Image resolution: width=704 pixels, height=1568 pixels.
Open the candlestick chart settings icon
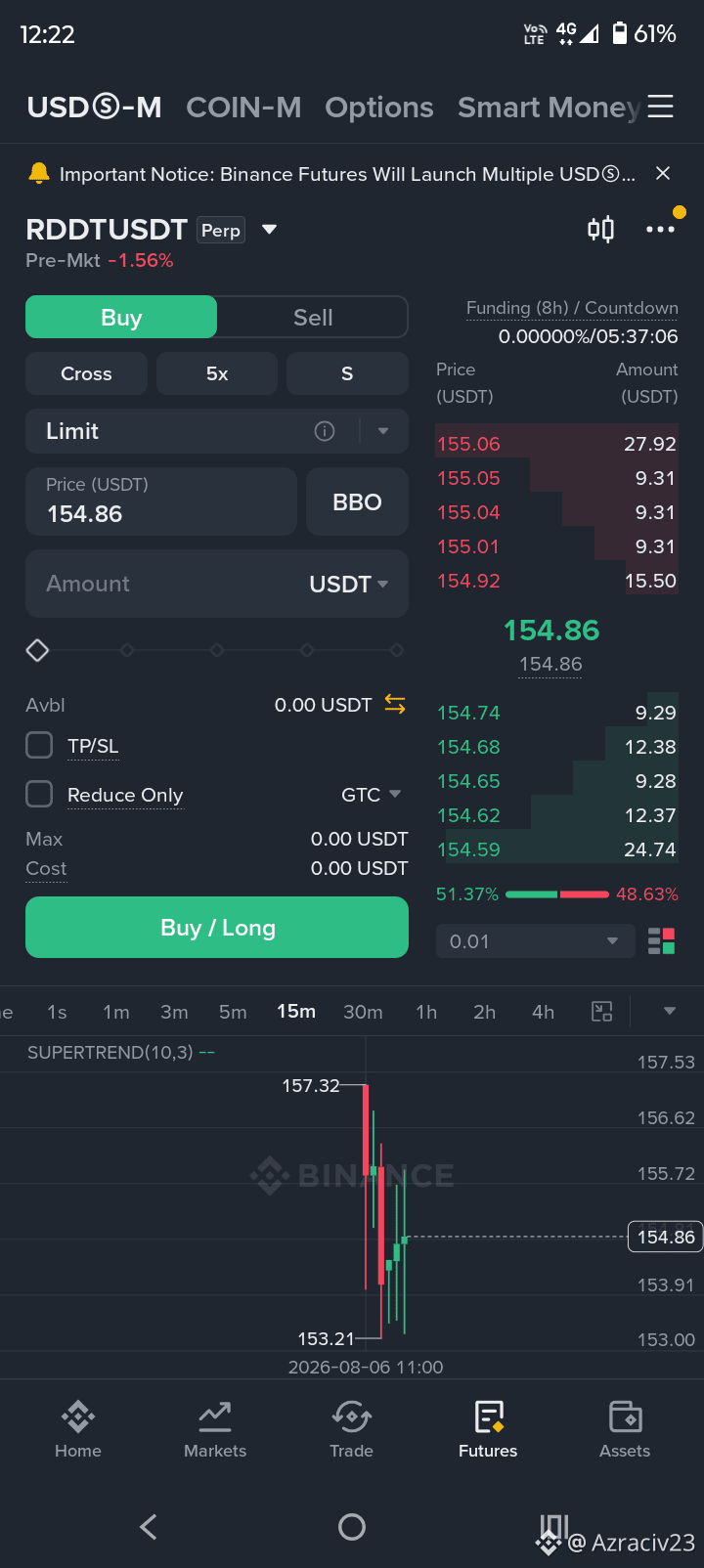point(600,230)
